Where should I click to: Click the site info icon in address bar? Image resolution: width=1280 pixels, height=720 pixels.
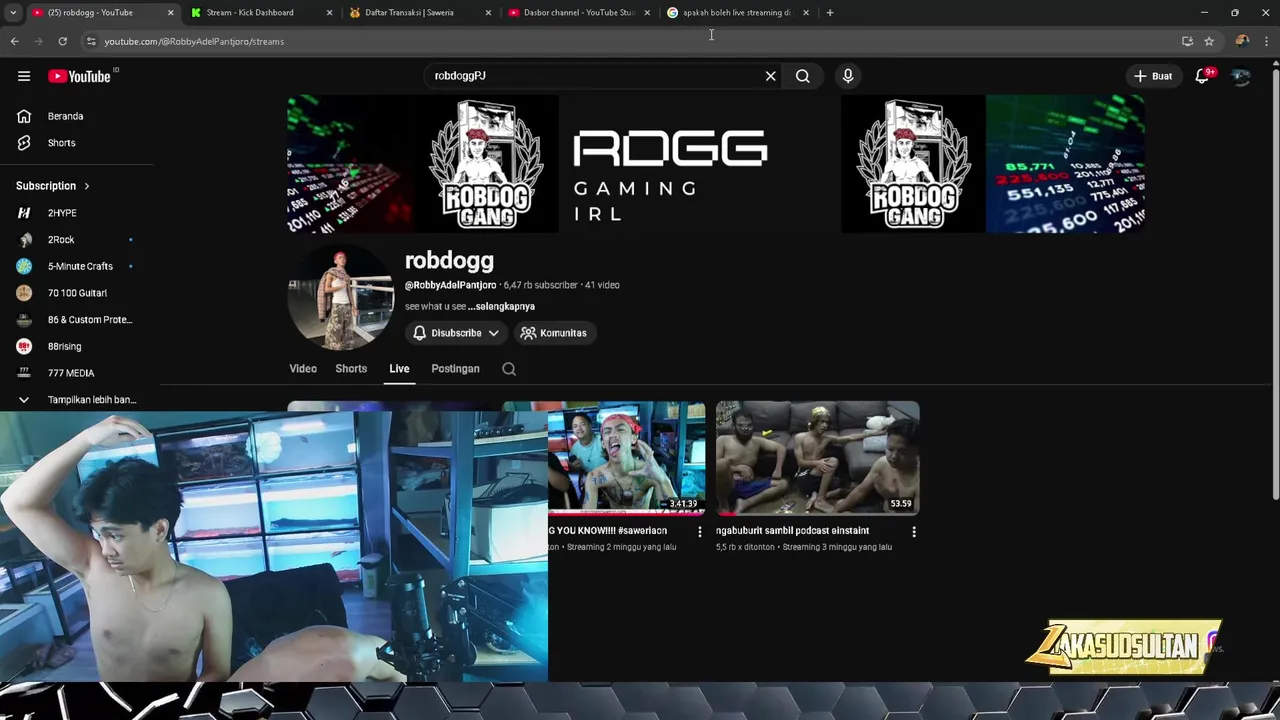pos(91,41)
